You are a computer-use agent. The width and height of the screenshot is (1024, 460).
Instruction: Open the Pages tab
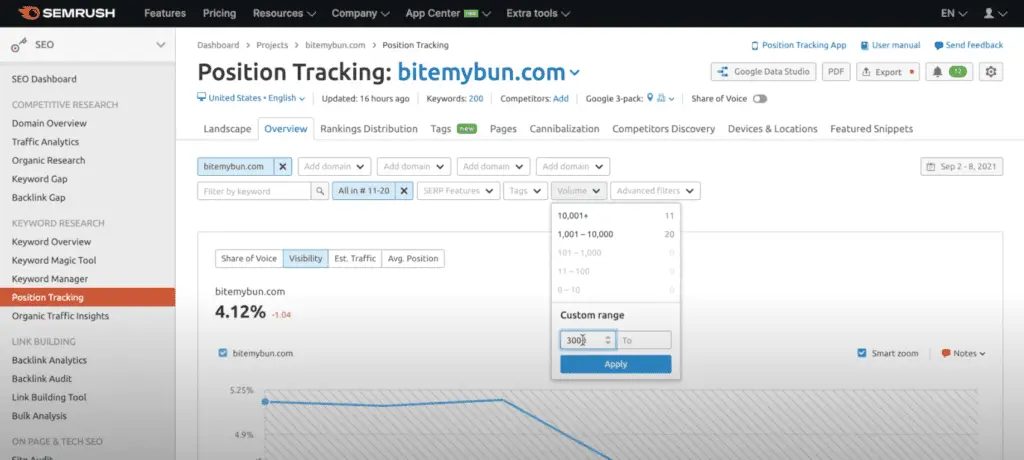[504, 129]
